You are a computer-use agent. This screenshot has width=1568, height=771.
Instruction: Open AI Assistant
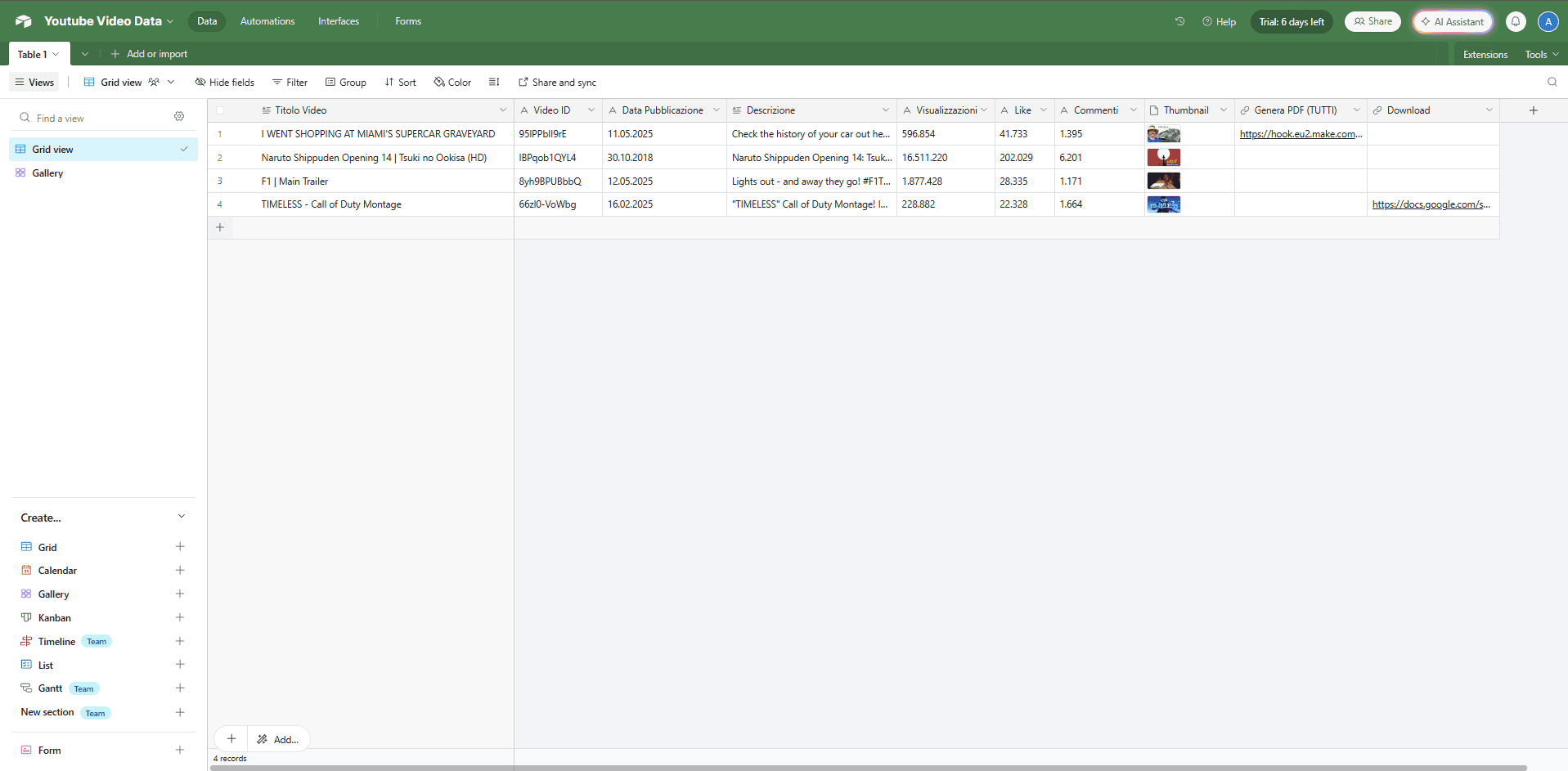coord(1453,22)
